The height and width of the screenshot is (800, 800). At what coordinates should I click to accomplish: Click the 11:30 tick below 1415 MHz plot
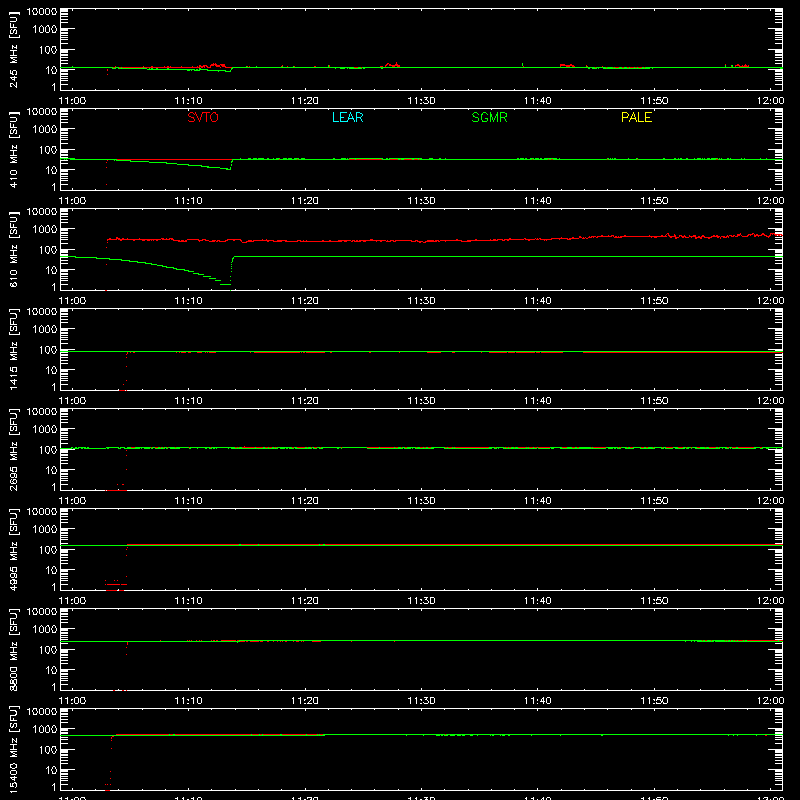click(x=421, y=401)
